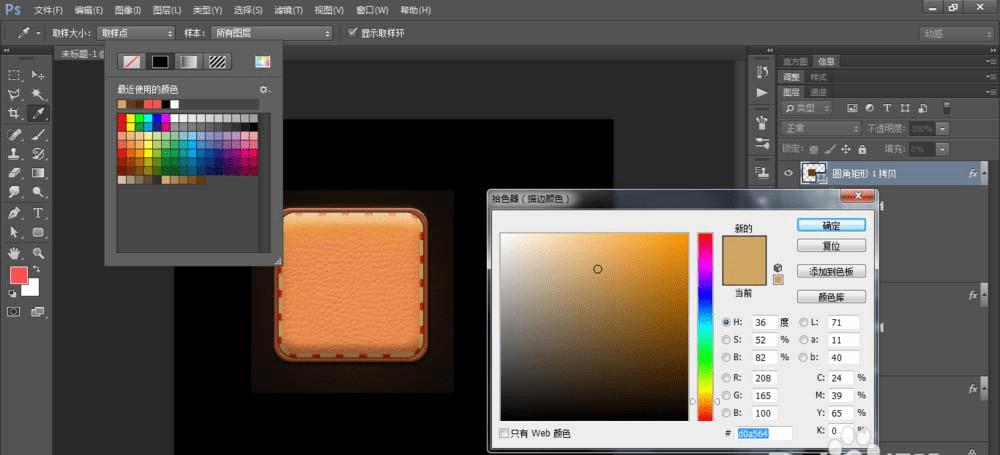The height and width of the screenshot is (455, 1000).
Task: Open 填充 fill slider arrow
Action: click(942, 149)
